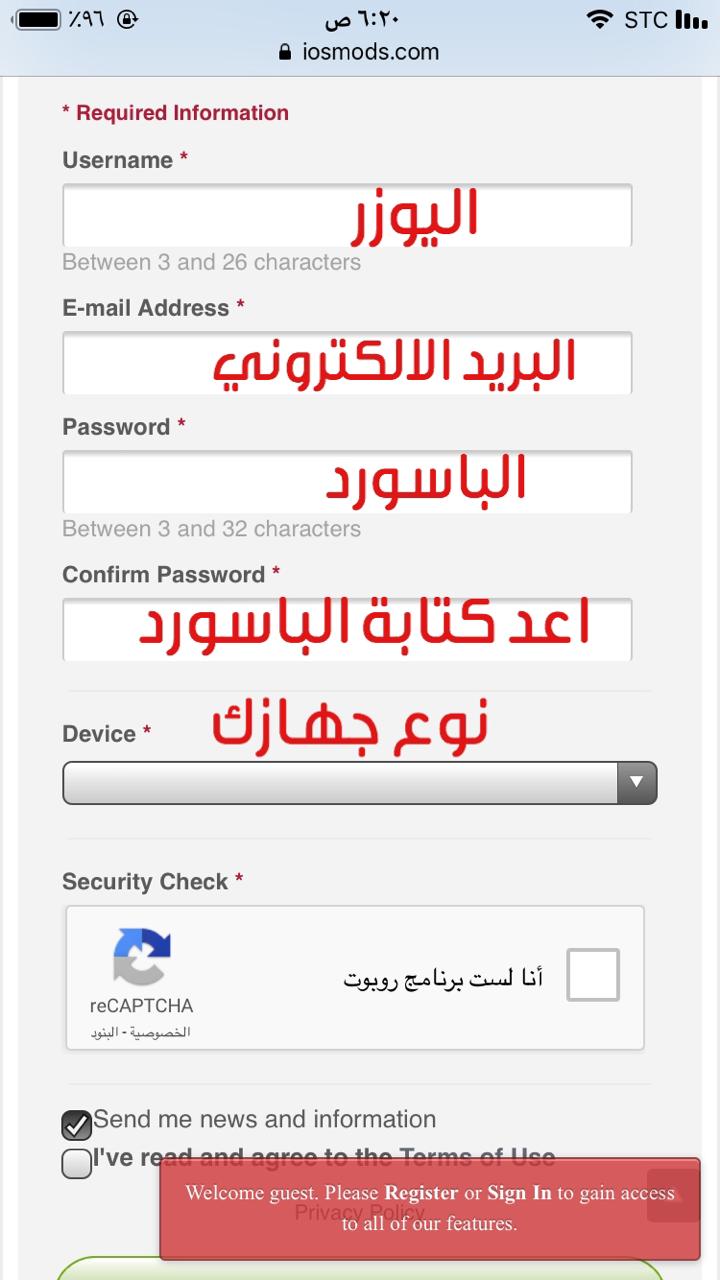Check the reCAPTCHA "not a robot" box

(x=593, y=975)
